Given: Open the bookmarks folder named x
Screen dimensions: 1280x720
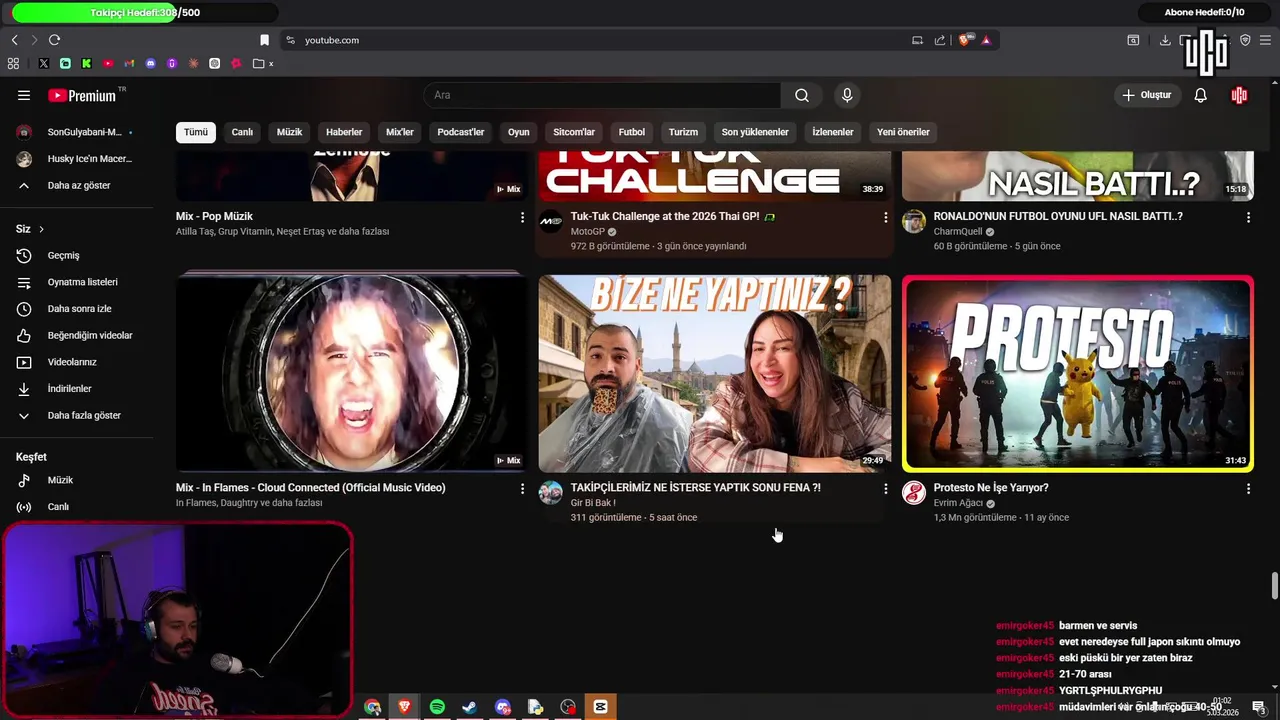Looking at the screenshot, I should pyautogui.click(x=263, y=63).
